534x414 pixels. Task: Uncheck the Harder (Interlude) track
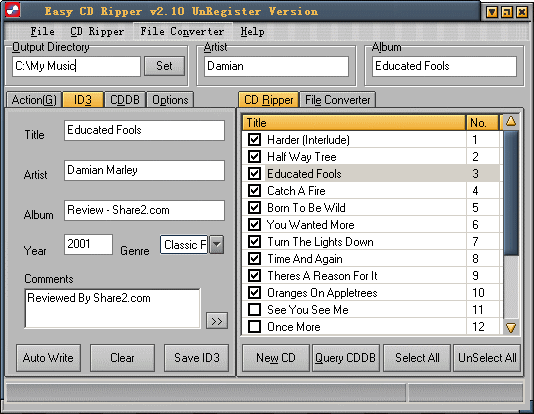(x=254, y=140)
